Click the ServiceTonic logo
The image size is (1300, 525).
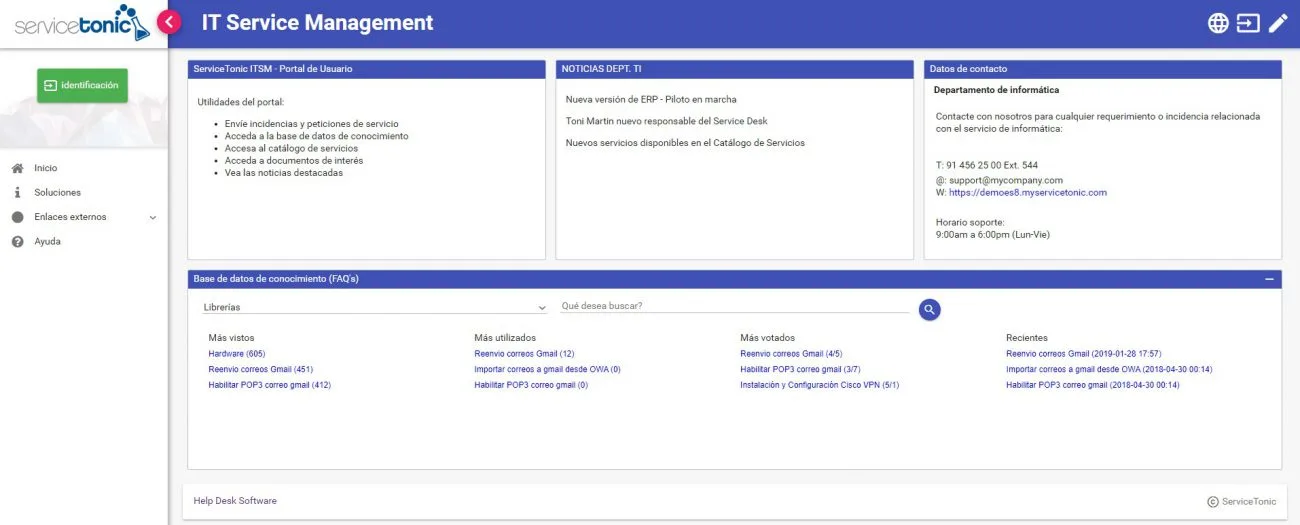click(x=82, y=24)
